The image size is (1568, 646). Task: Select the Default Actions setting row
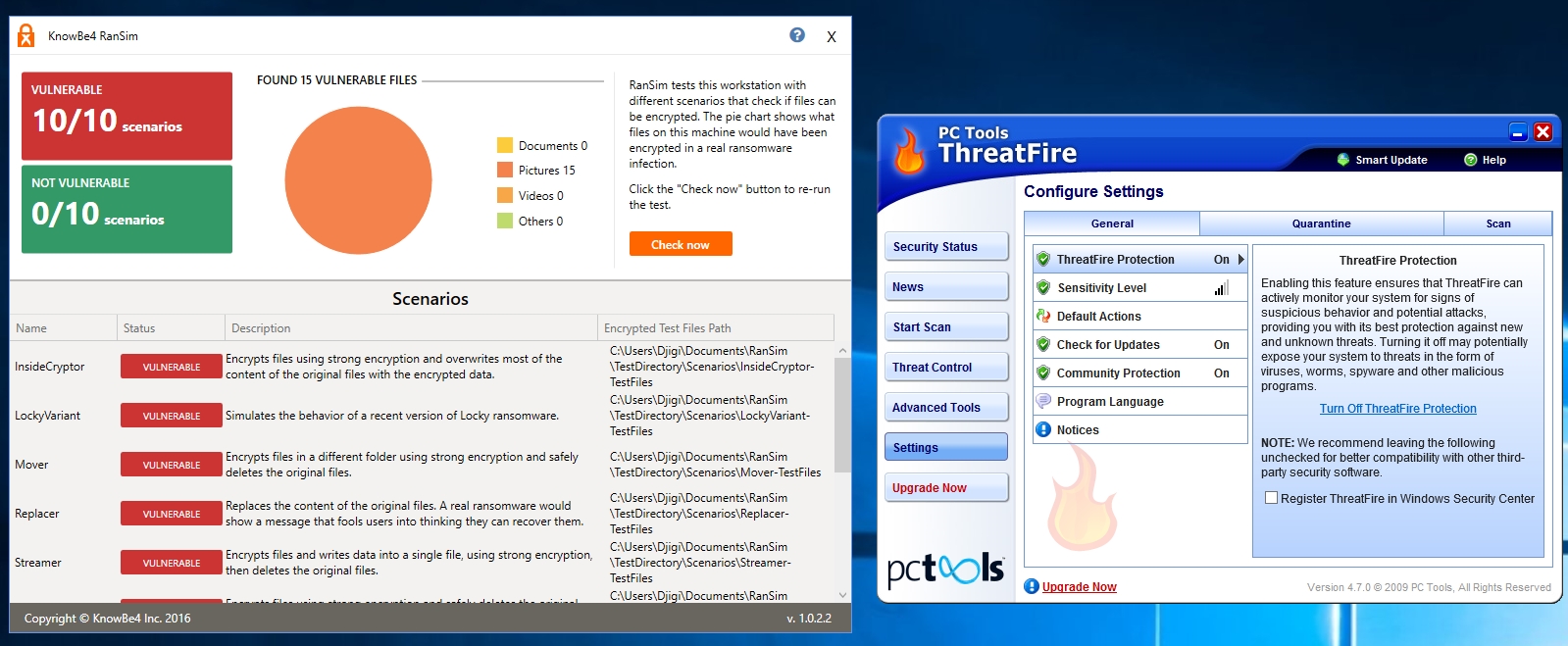click(1139, 317)
